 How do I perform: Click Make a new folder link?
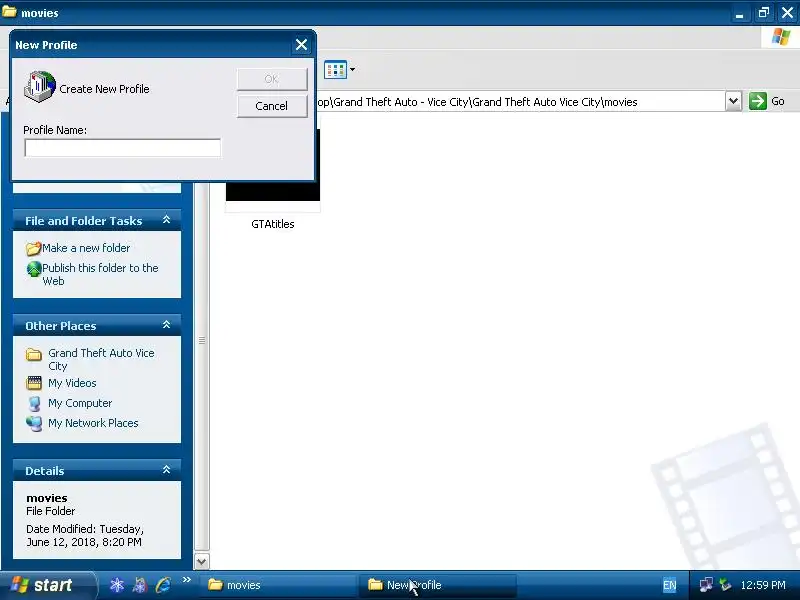click(86, 248)
